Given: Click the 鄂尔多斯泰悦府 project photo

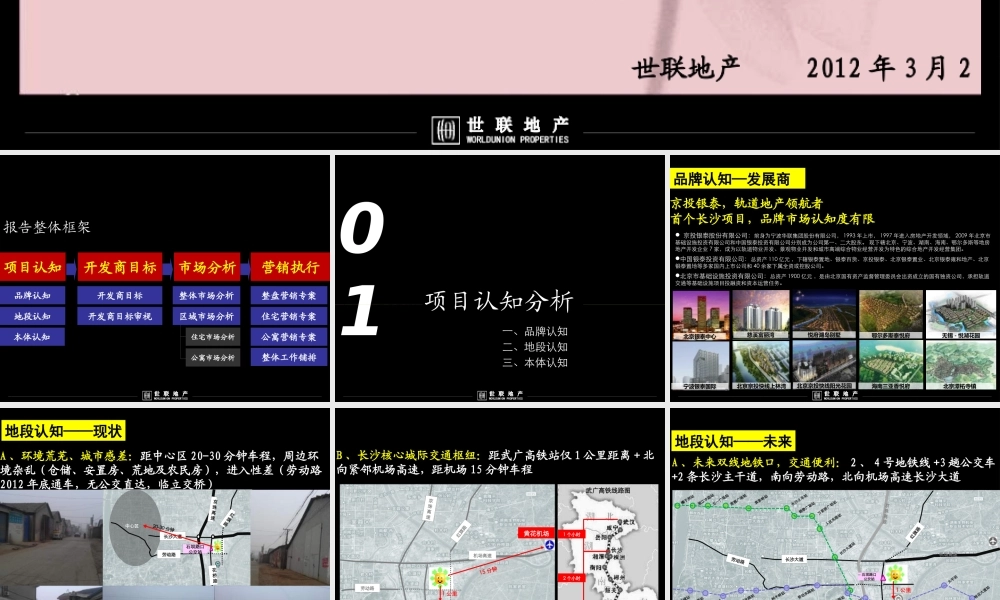Looking at the screenshot, I should point(890,314).
